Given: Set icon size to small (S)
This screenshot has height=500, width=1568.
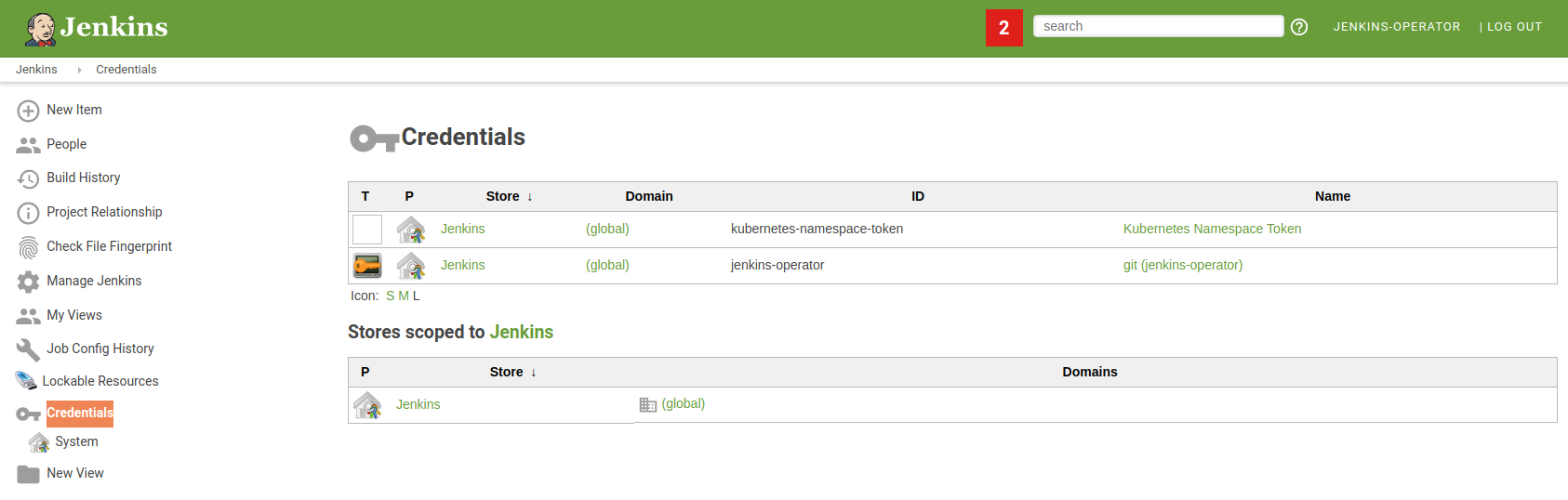Looking at the screenshot, I should (391, 296).
